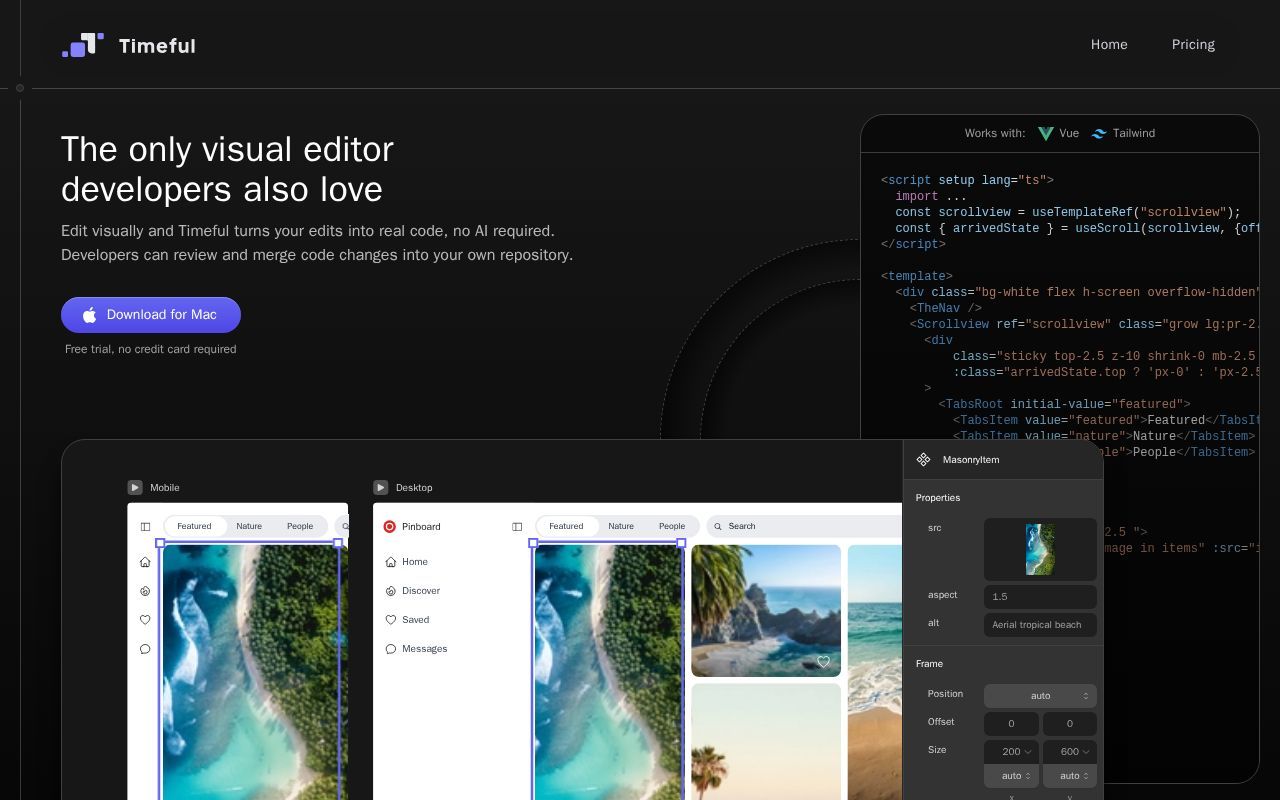
Task: Open Saved in the Pinboard sidebar
Action: 407,620
